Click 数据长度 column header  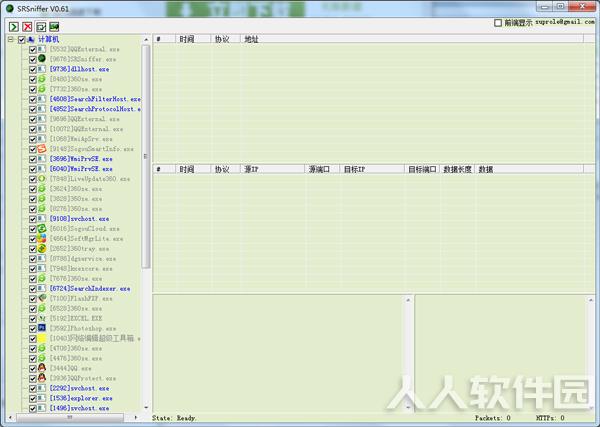tap(457, 169)
